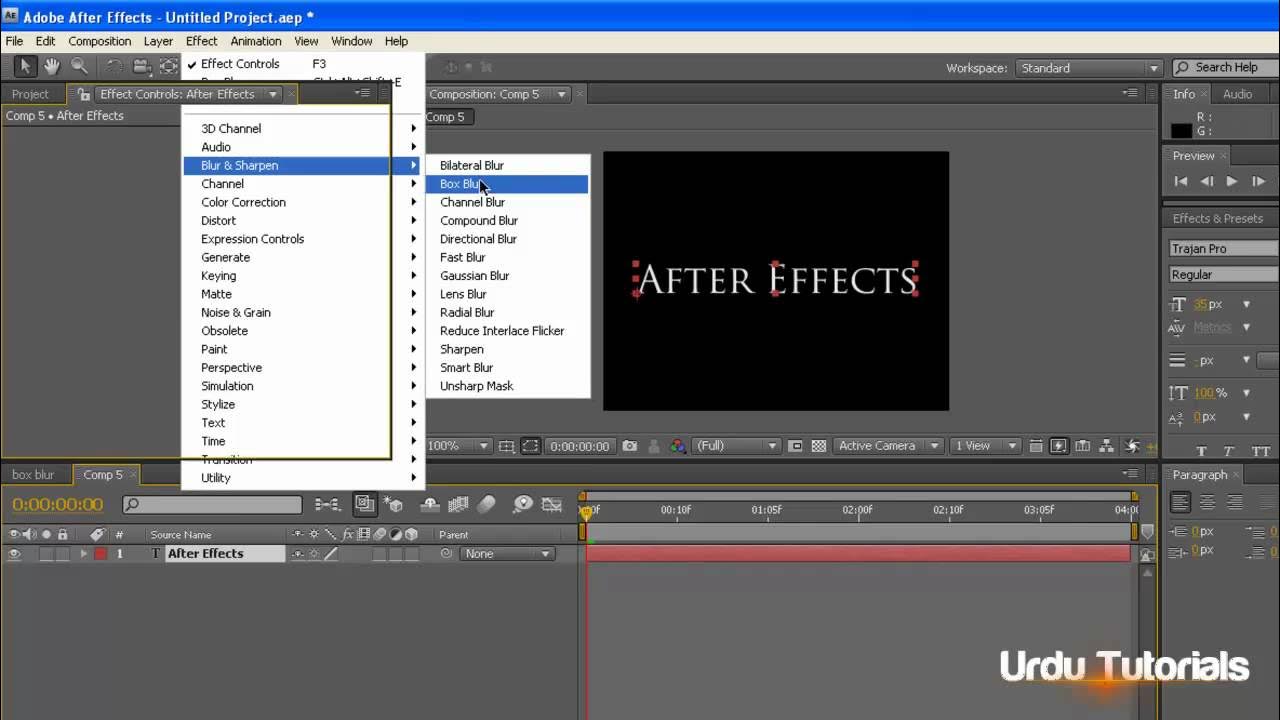Toggle shy switch on After Effects layer
Screen dimensions: 1280x720
point(298,554)
